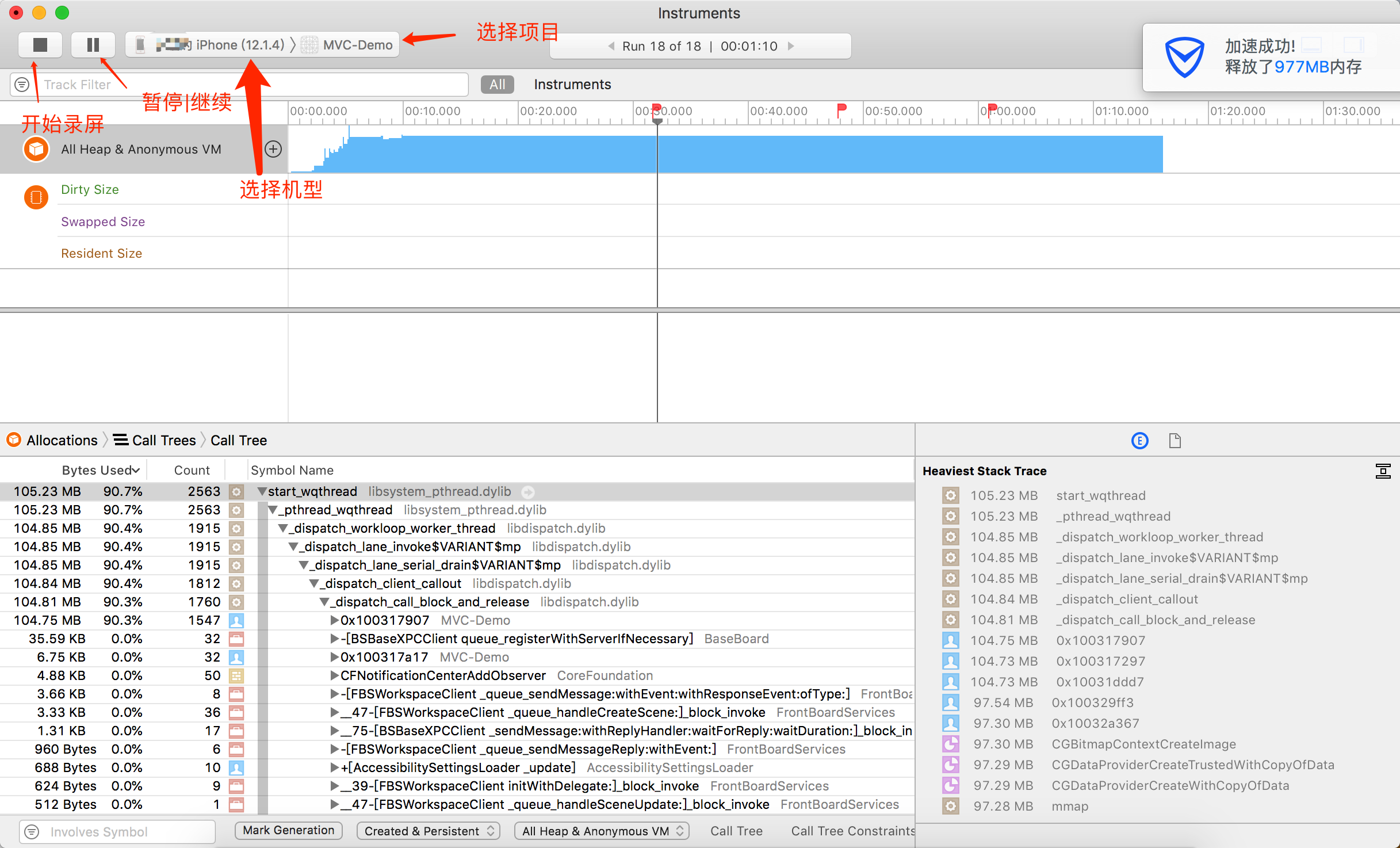The image size is (1400, 848).
Task: Collapse start_wqthread tree row
Action: (x=262, y=492)
